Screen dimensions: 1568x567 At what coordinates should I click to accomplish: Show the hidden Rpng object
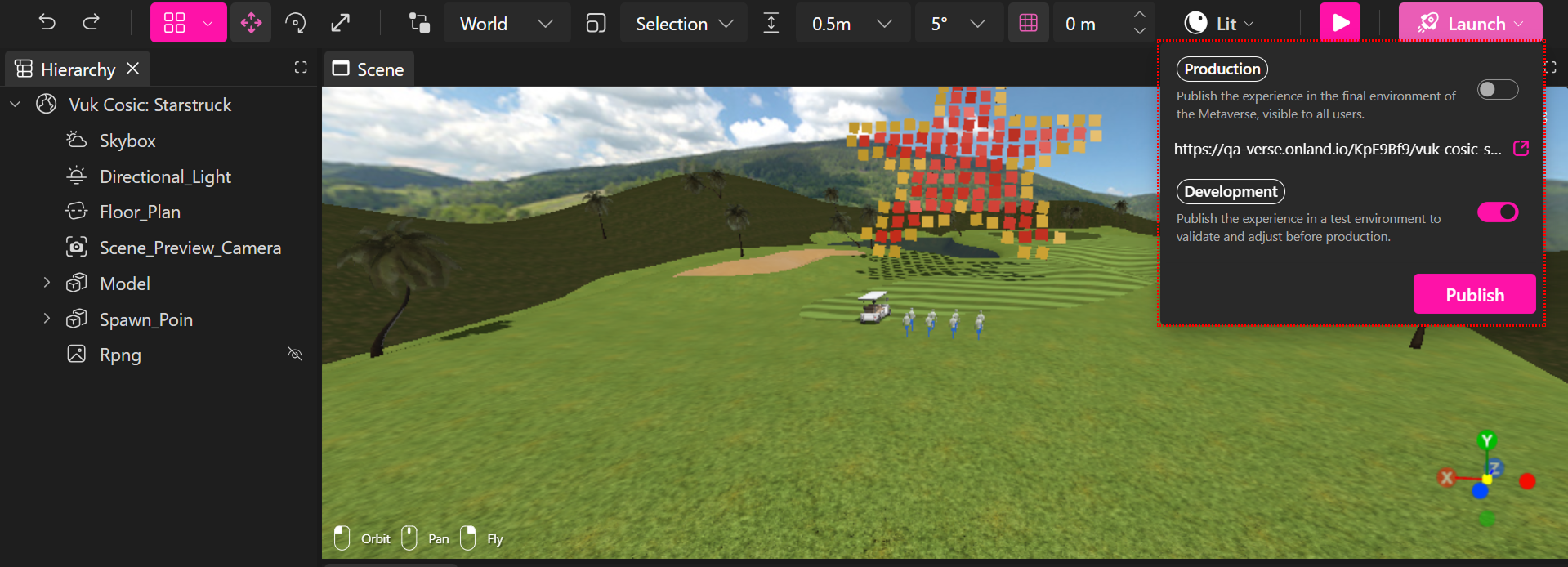295,354
